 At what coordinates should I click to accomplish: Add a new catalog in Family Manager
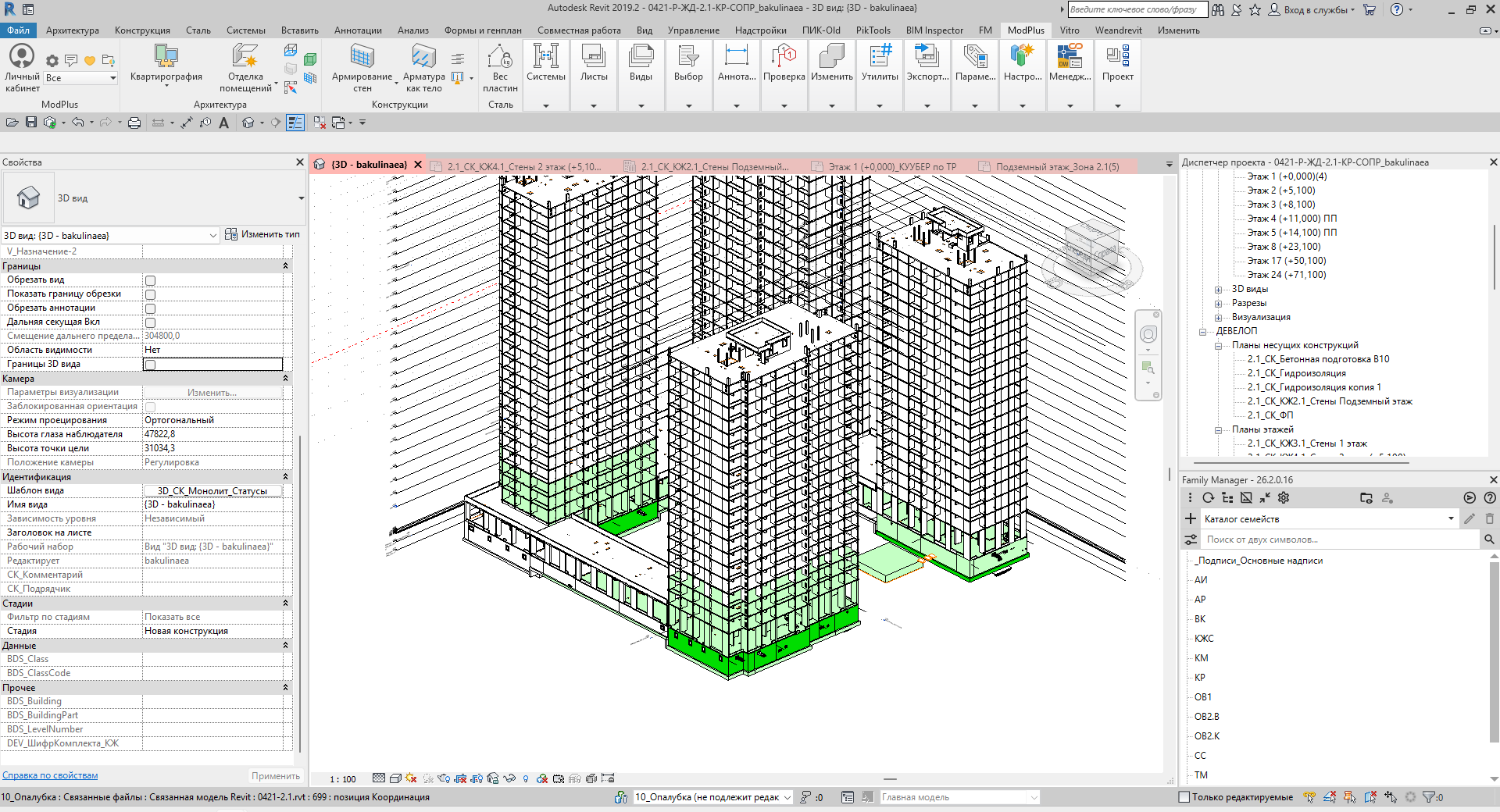tap(1191, 518)
